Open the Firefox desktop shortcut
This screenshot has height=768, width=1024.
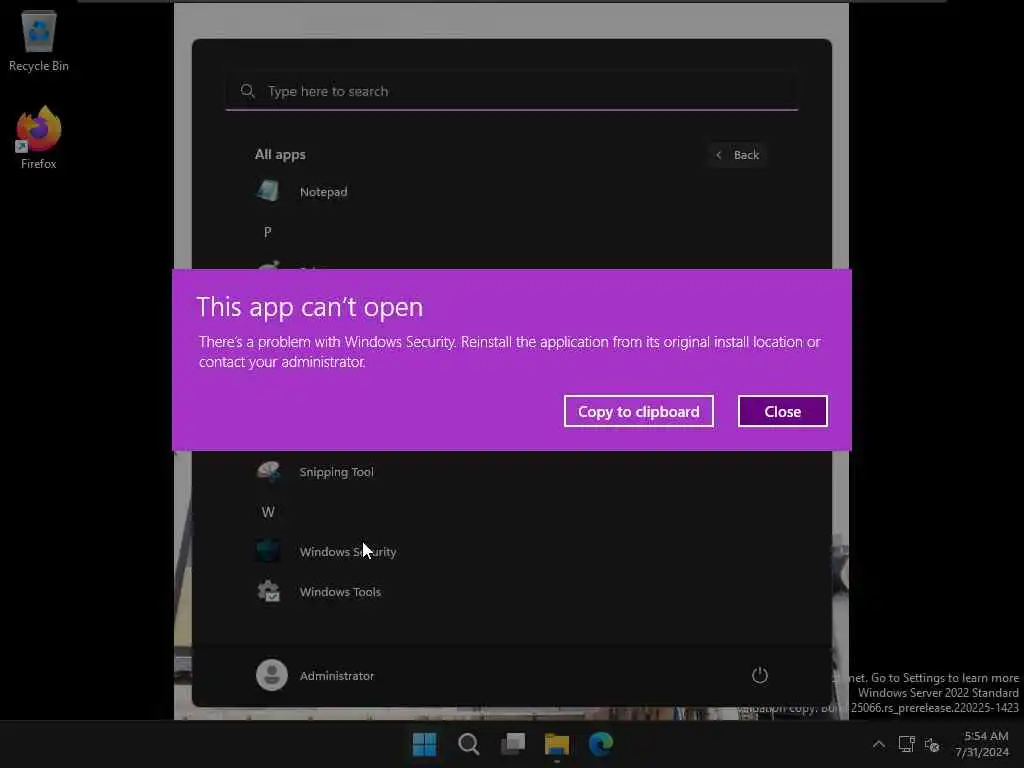(39, 138)
